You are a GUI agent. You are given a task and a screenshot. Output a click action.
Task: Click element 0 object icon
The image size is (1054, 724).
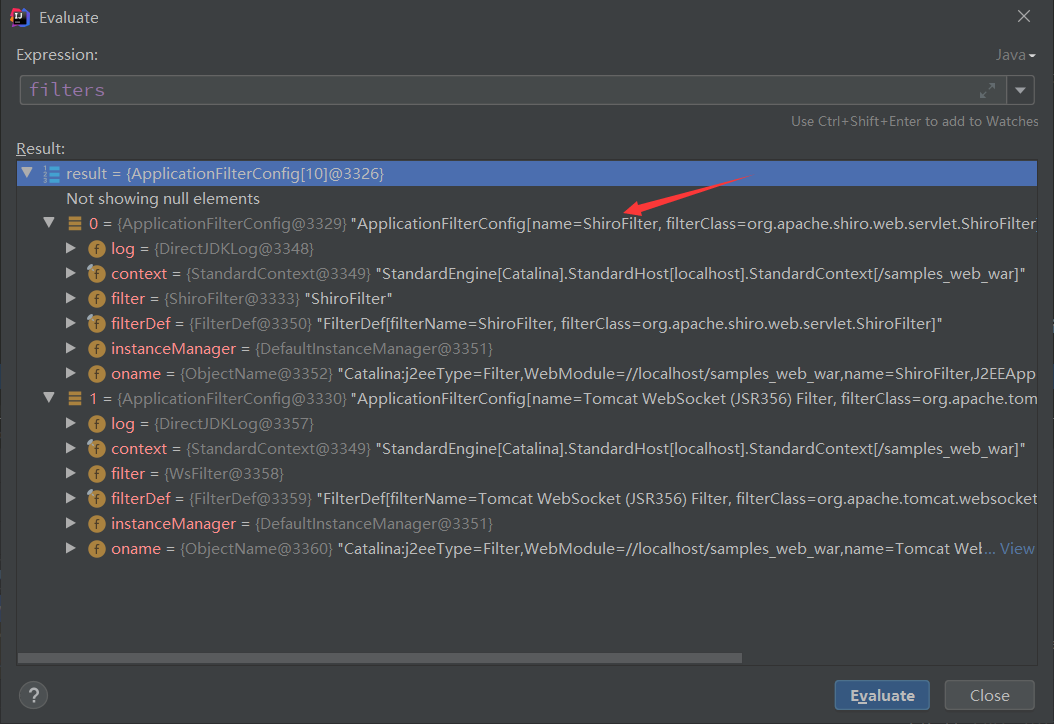click(75, 223)
